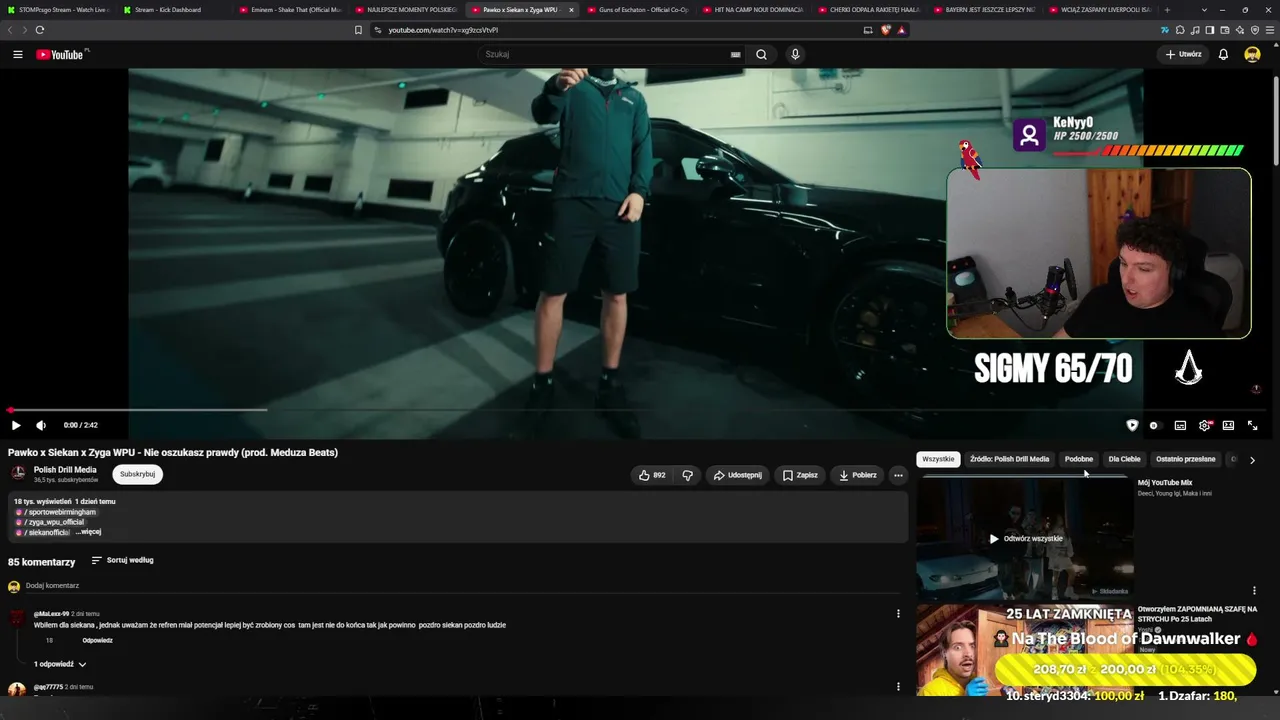
Task: Like the video with 892 likes
Action: coord(652,475)
